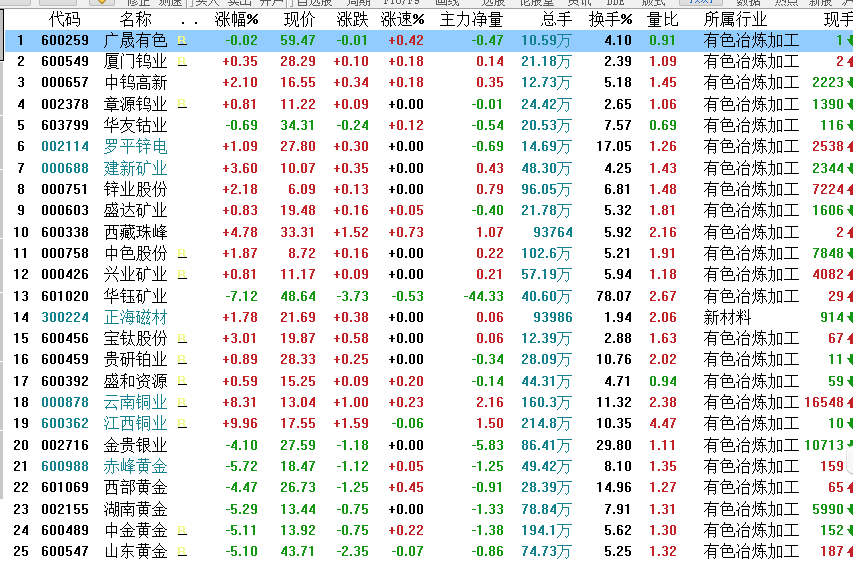The height and width of the screenshot is (561, 853).
Task: Select stock name 华钰矿业
Action: [x=135, y=297]
